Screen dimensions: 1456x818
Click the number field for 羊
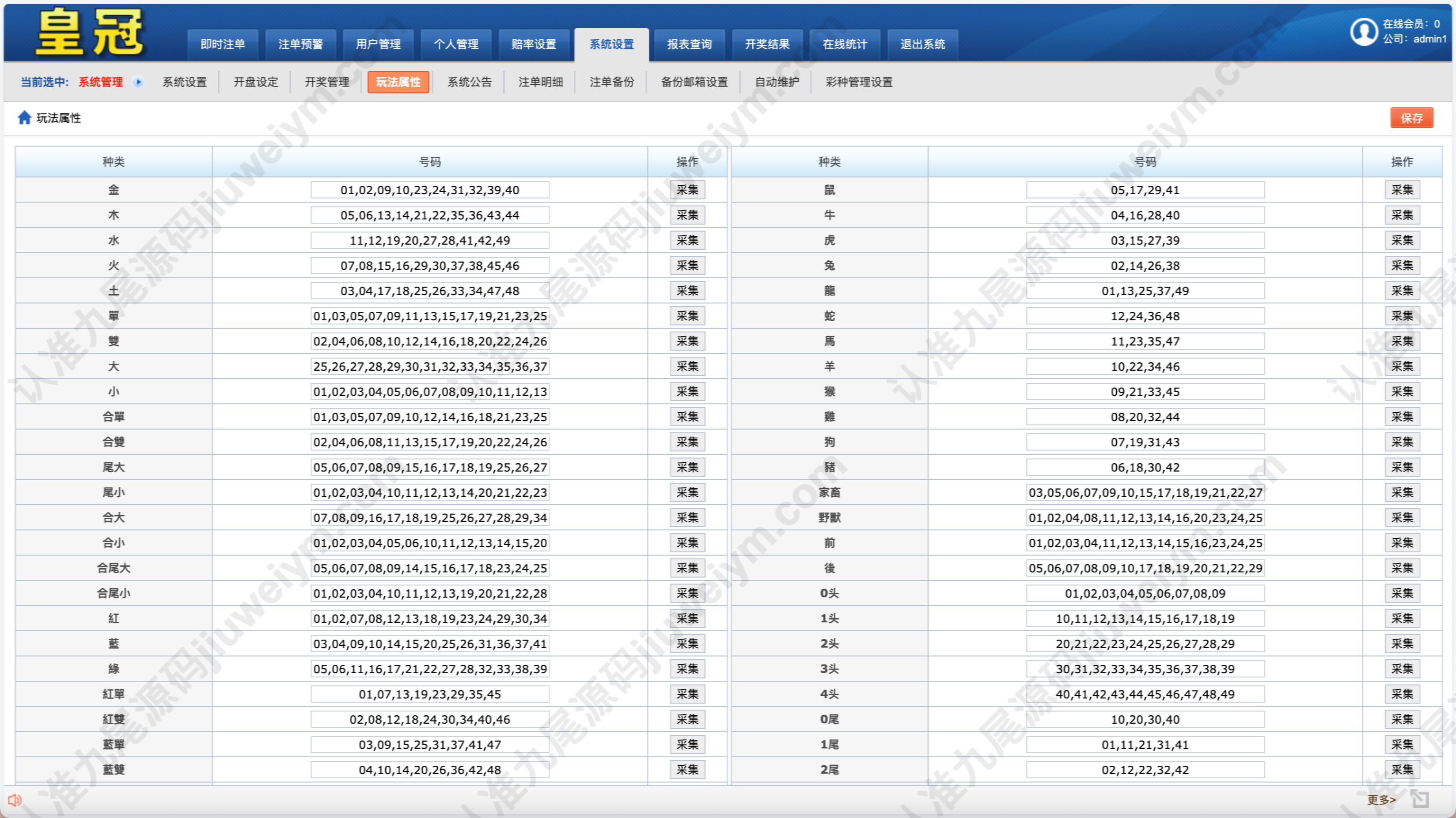pos(1145,367)
